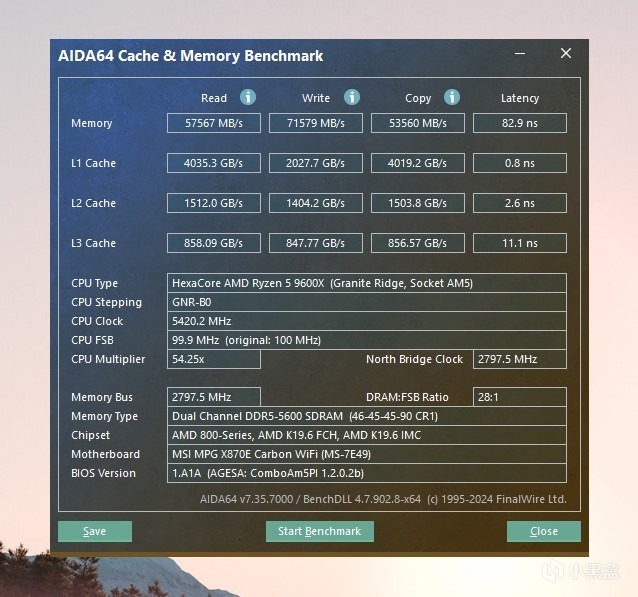The height and width of the screenshot is (597, 638).
Task: Click the CPU FSB label
Action: (92, 340)
